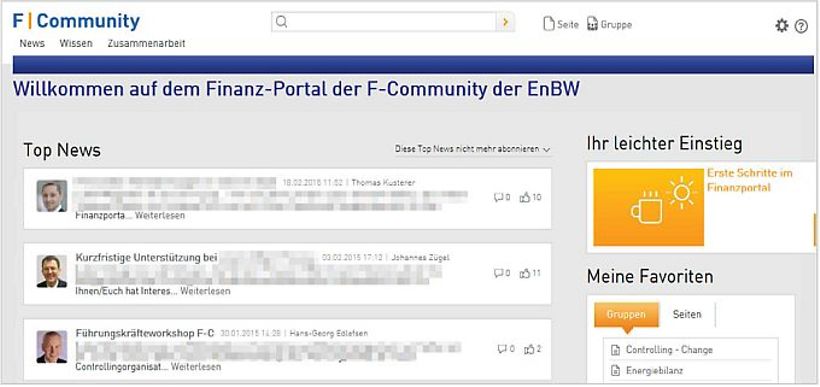Click Weiterlesen after 'Ihnen/Euch hat Interes...'

point(205,291)
